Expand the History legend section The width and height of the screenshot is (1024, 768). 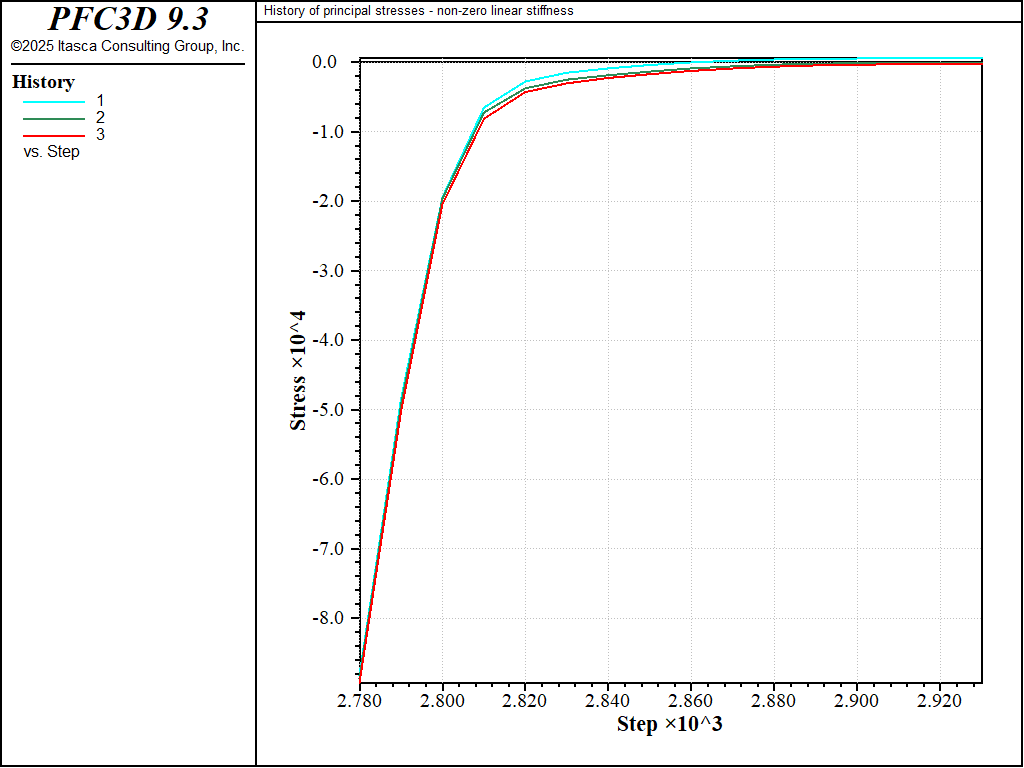tap(41, 82)
